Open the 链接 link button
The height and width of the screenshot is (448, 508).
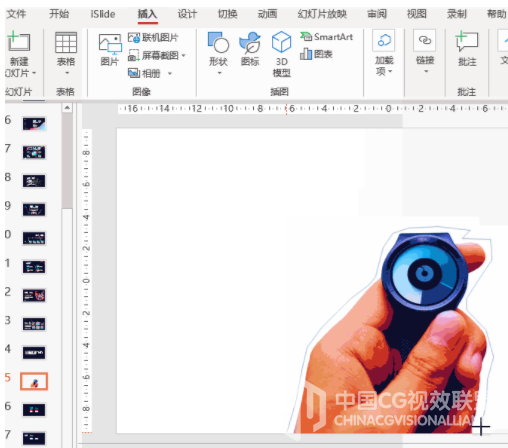(x=425, y=40)
